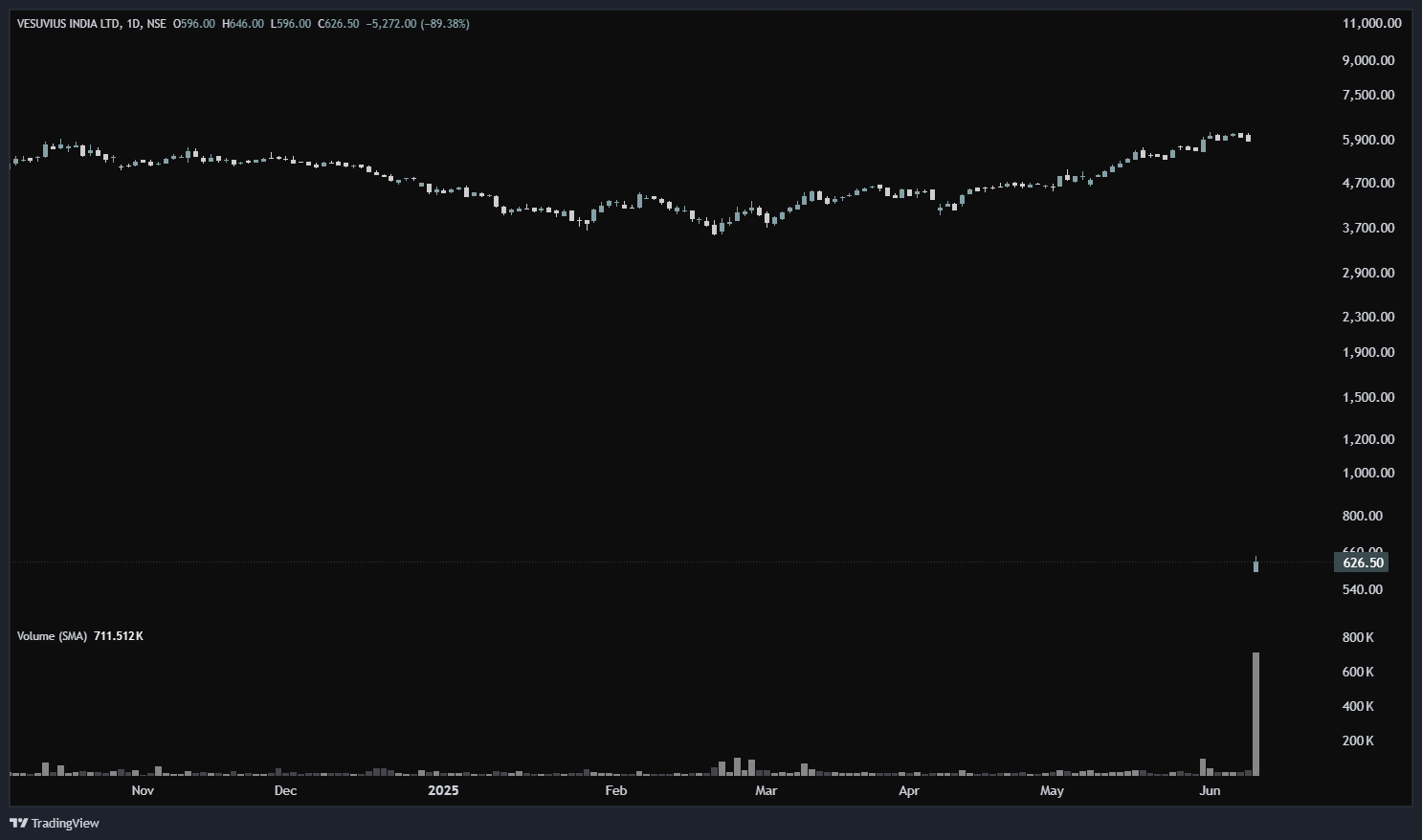The height and width of the screenshot is (840, 1422).
Task: Click the 600K volume axis label
Action: [x=1359, y=672]
